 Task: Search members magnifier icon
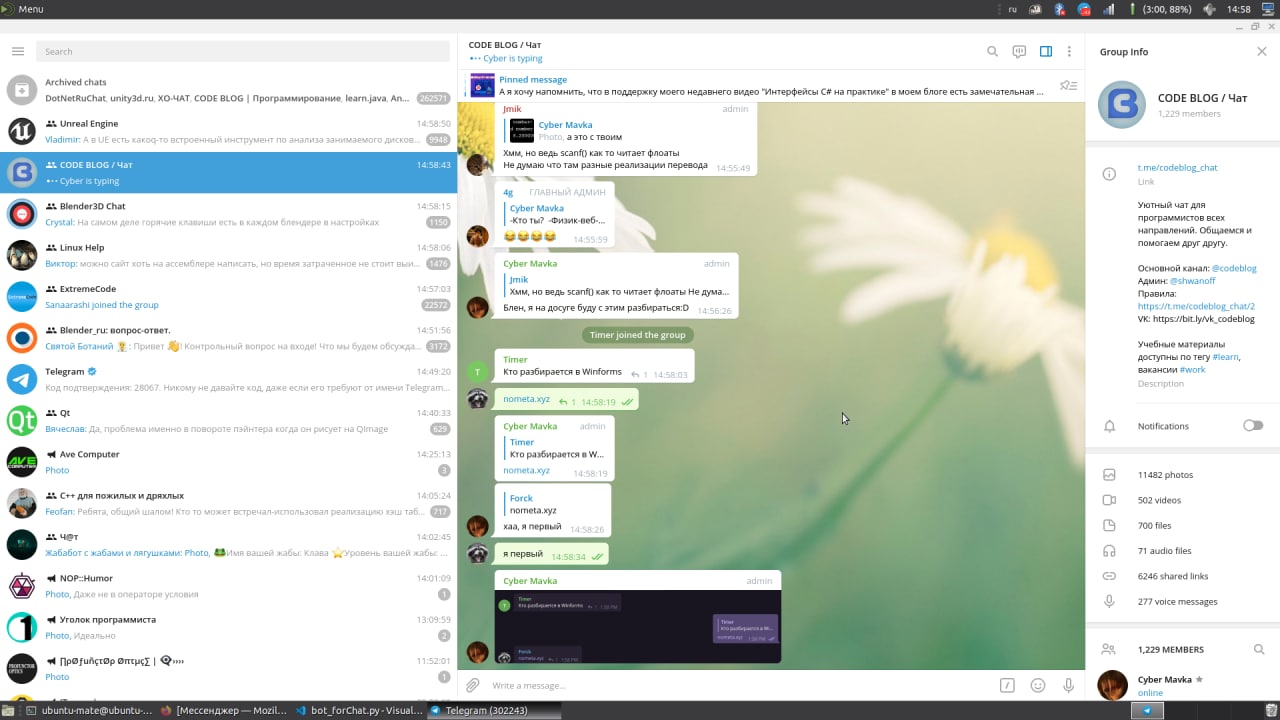1259,649
